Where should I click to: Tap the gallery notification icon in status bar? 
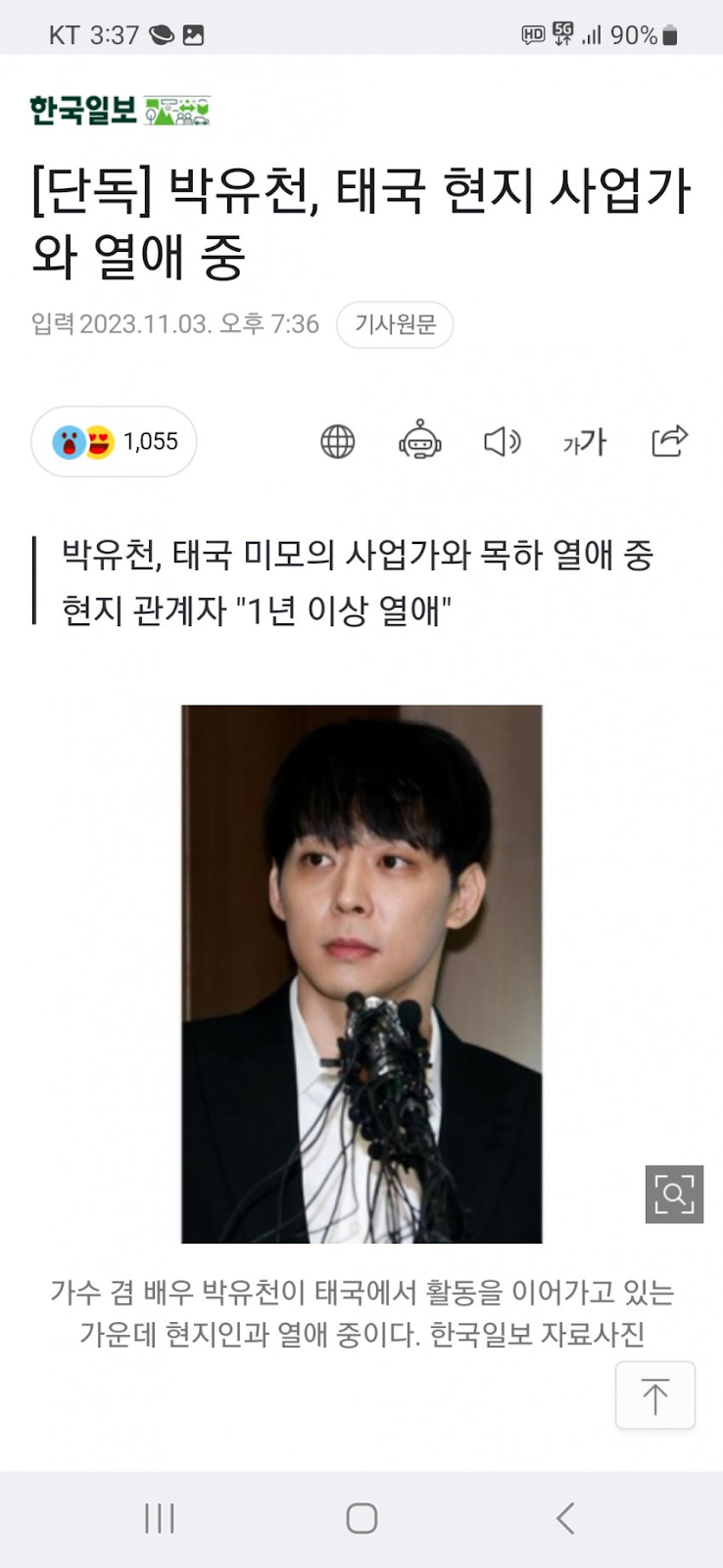click(193, 35)
